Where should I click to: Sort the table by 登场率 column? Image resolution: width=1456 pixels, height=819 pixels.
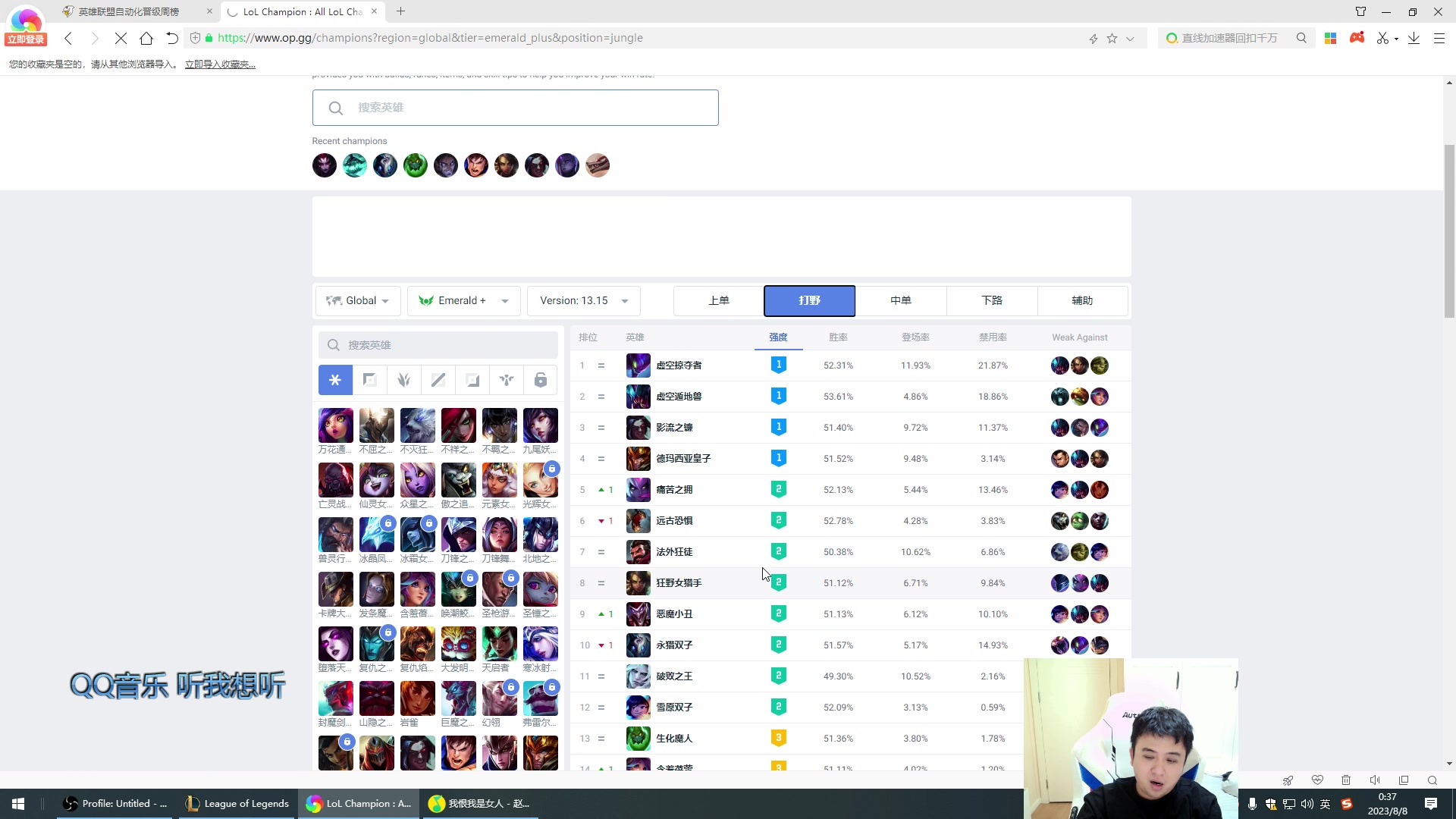tap(915, 337)
